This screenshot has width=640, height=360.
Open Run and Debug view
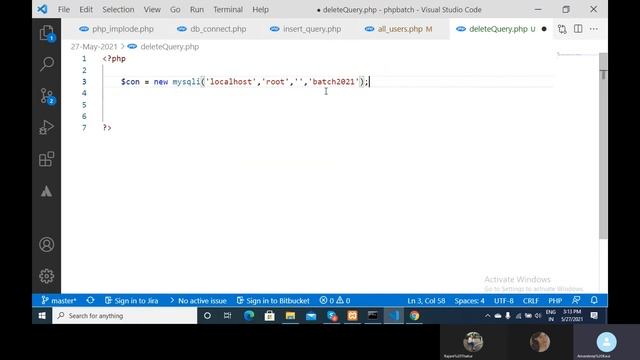pyautogui.click(x=47, y=127)
